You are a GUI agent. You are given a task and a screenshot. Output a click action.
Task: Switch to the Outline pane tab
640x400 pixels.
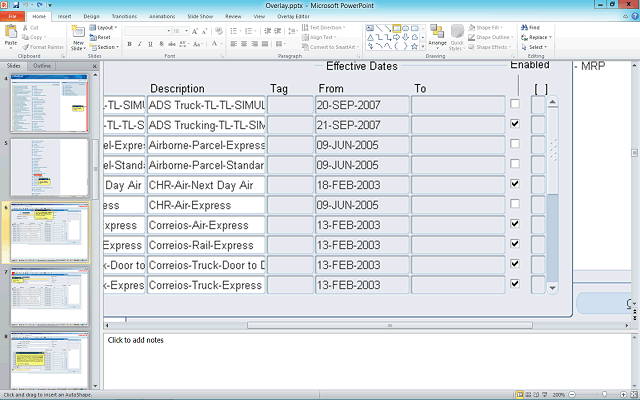pos(42,66)
